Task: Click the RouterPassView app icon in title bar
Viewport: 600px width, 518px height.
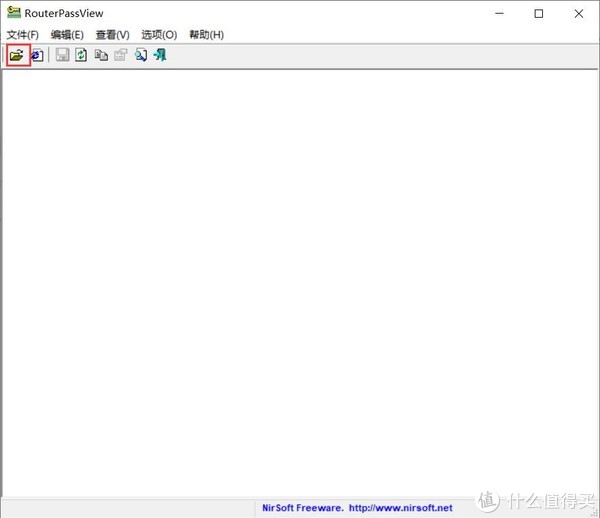Action: tap(14, 13)
